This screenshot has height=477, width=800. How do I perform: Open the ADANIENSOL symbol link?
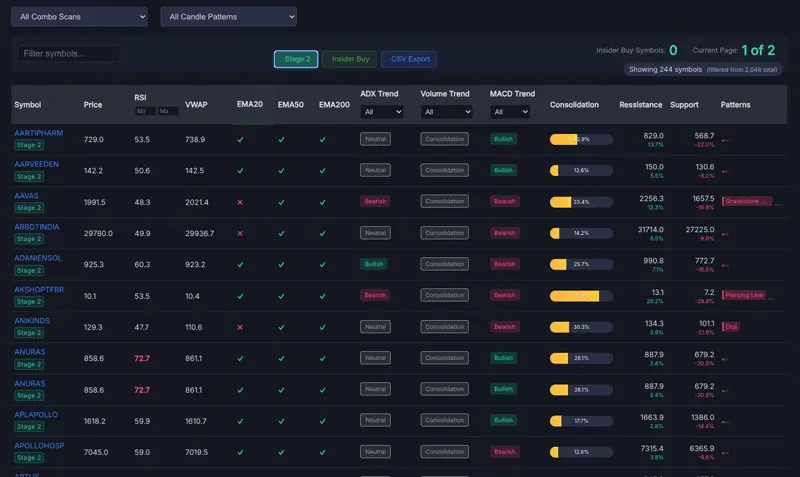(38, 258)
